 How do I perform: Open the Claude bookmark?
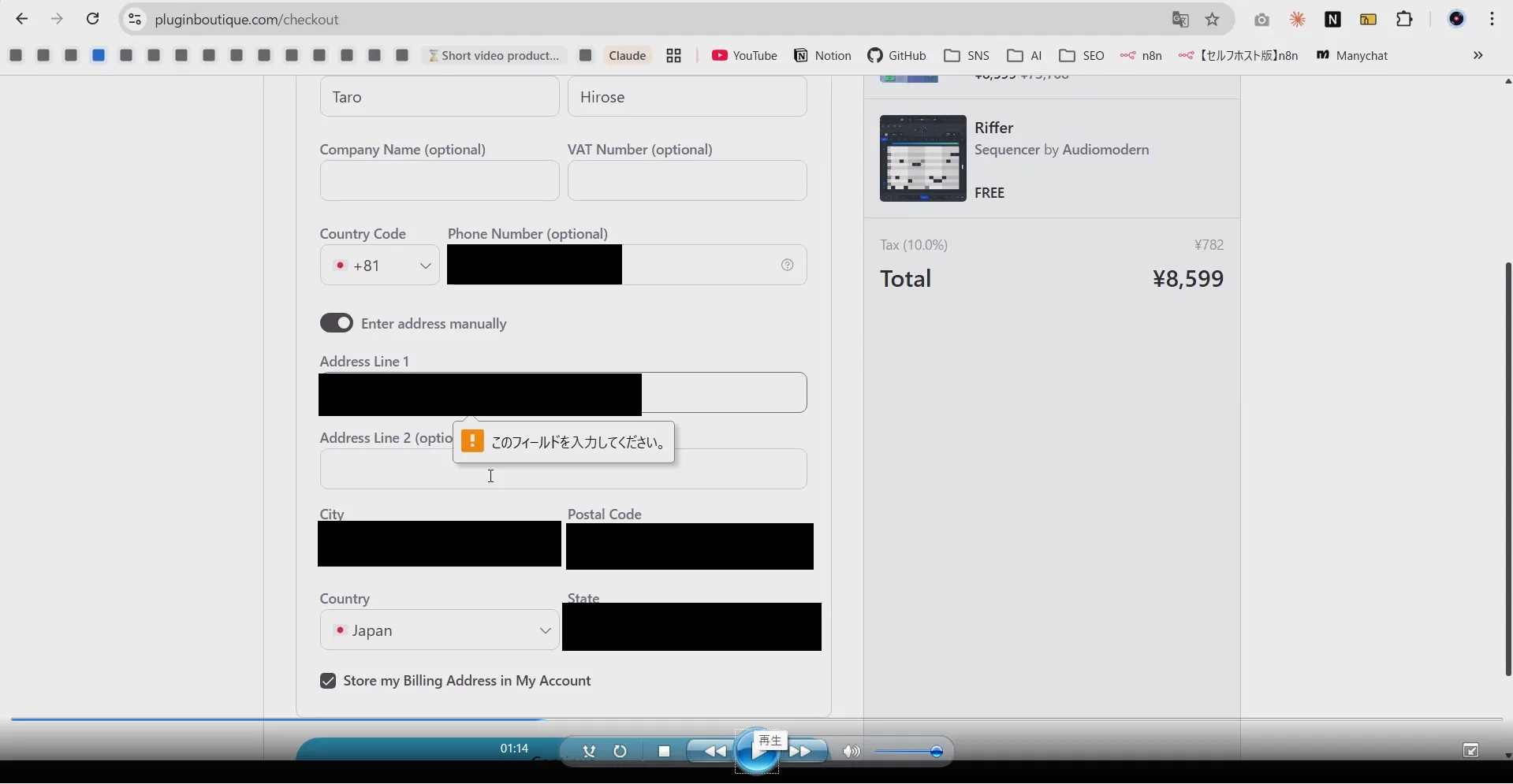pyautogui.click(x=627, y=55)
